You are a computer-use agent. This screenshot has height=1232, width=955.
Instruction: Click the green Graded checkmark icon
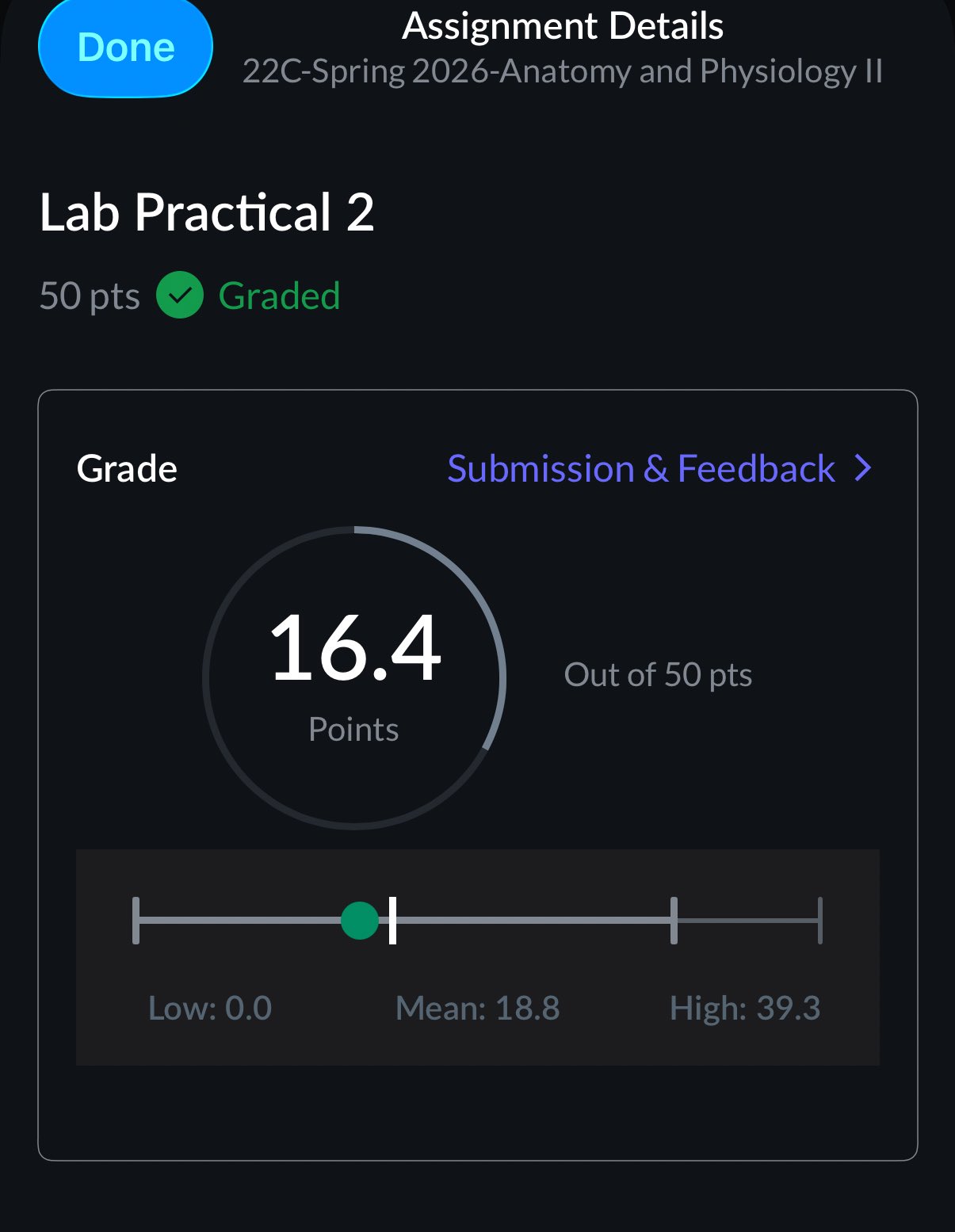pyautogui.click(x=180, y=296)
